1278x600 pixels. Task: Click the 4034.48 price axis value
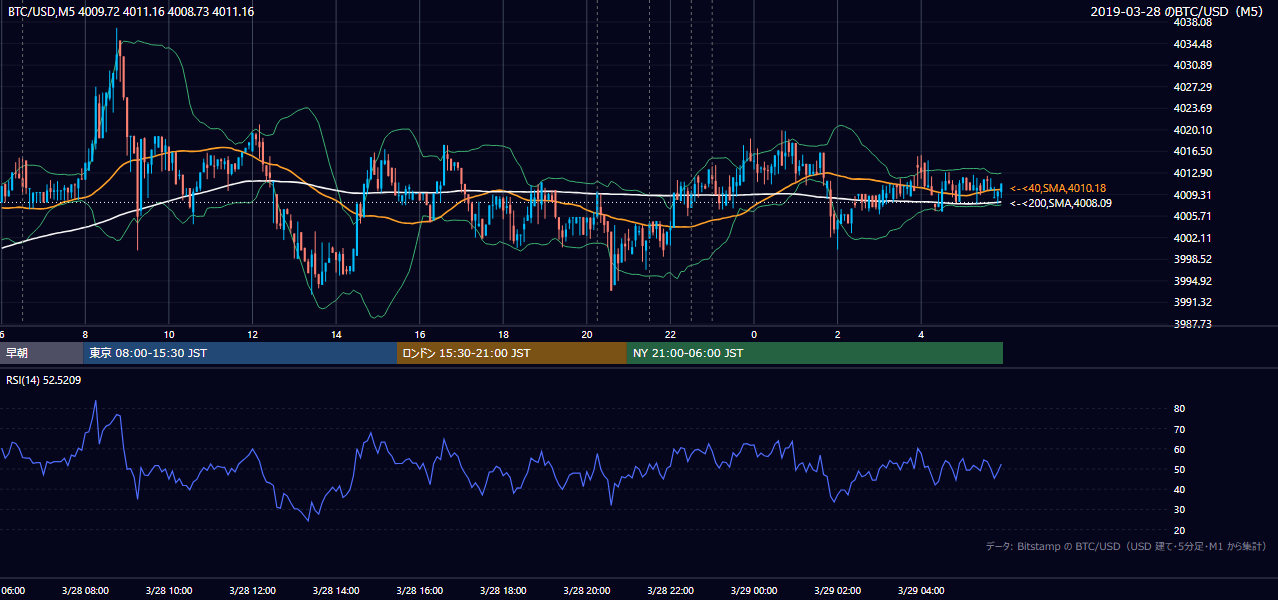coord(1193,44)
